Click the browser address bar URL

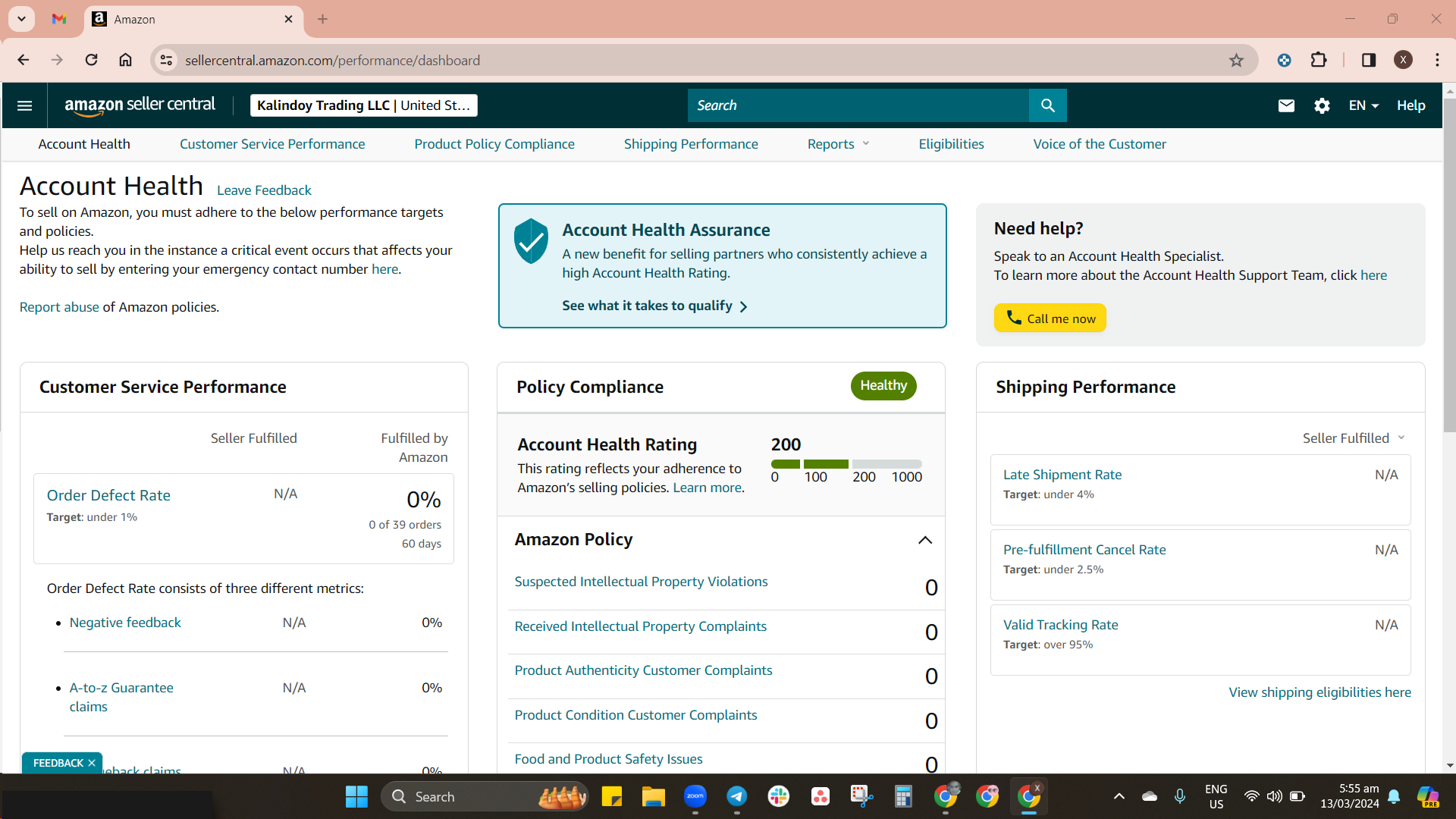pos(332,60)
